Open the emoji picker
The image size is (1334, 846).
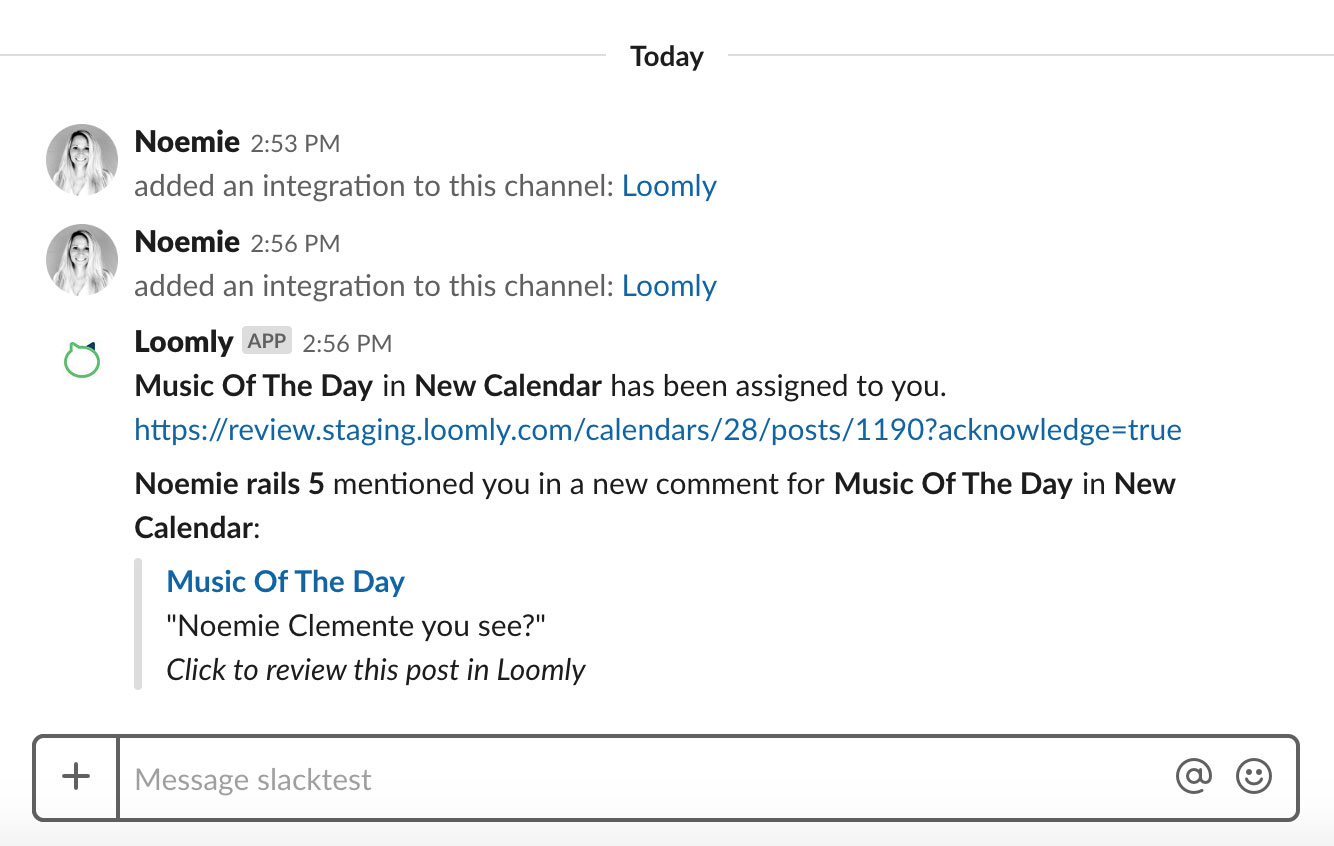(1255, 776)
